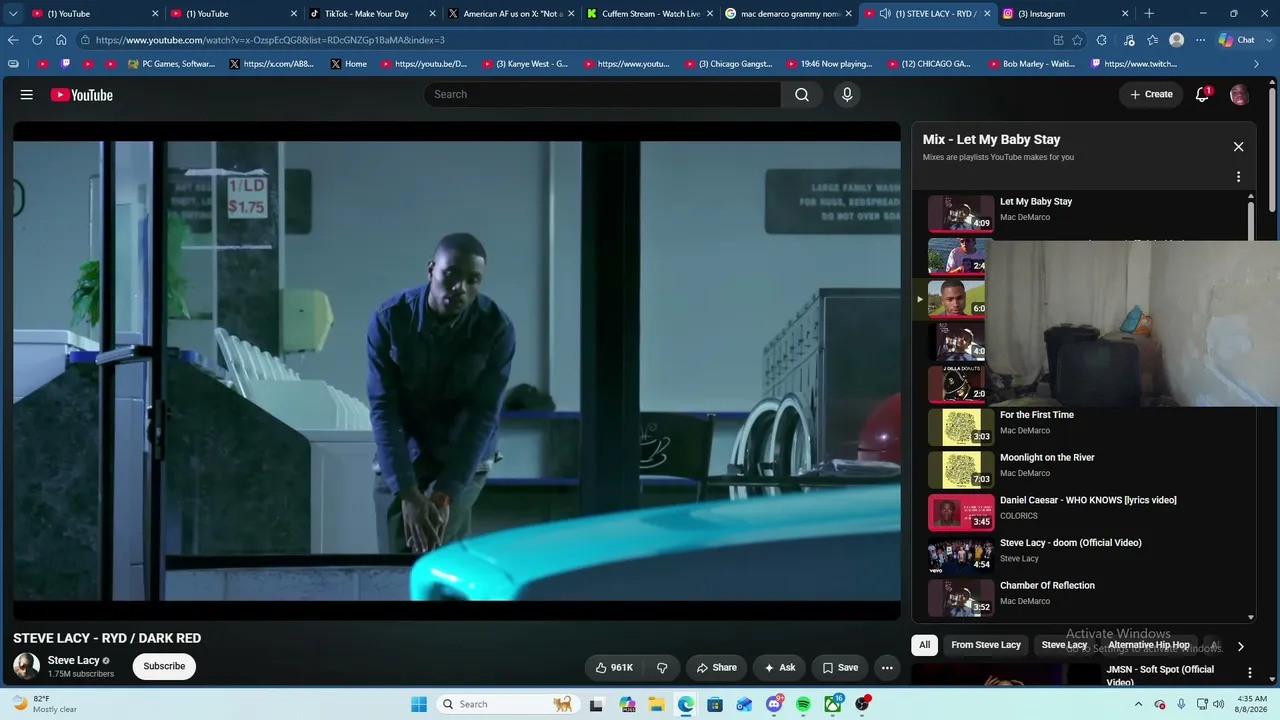Open the Xbox app on the taskbar

coord(832,704)
